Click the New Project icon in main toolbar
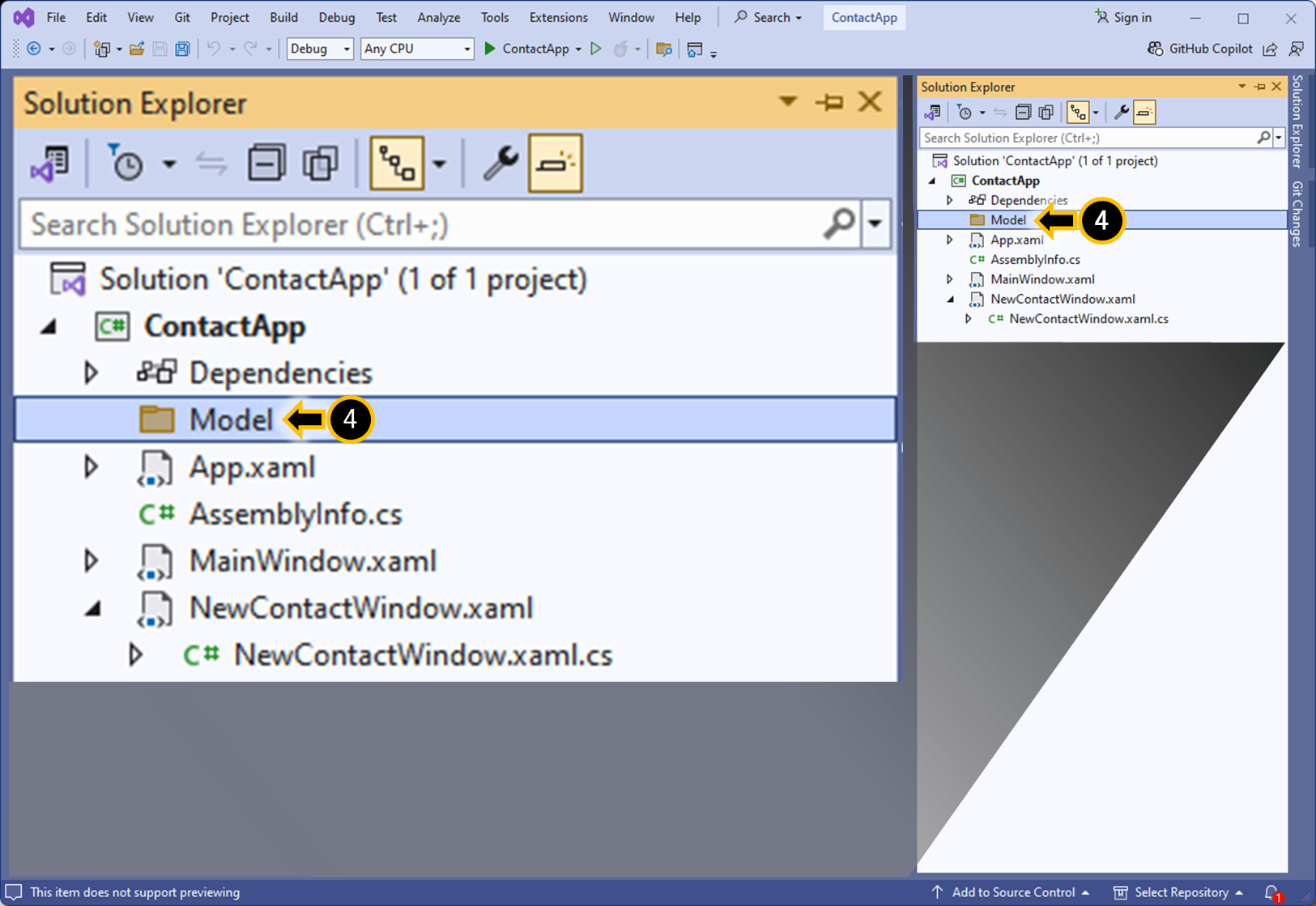 (102, 49)
